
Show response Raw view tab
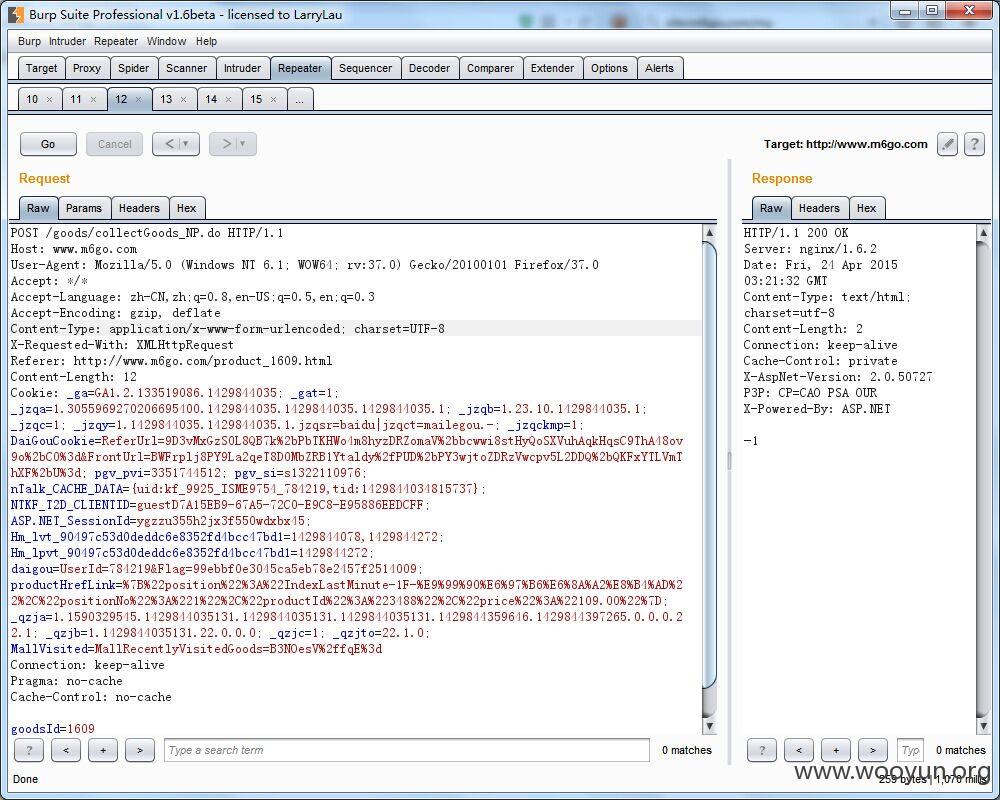[x=771, y=208]
